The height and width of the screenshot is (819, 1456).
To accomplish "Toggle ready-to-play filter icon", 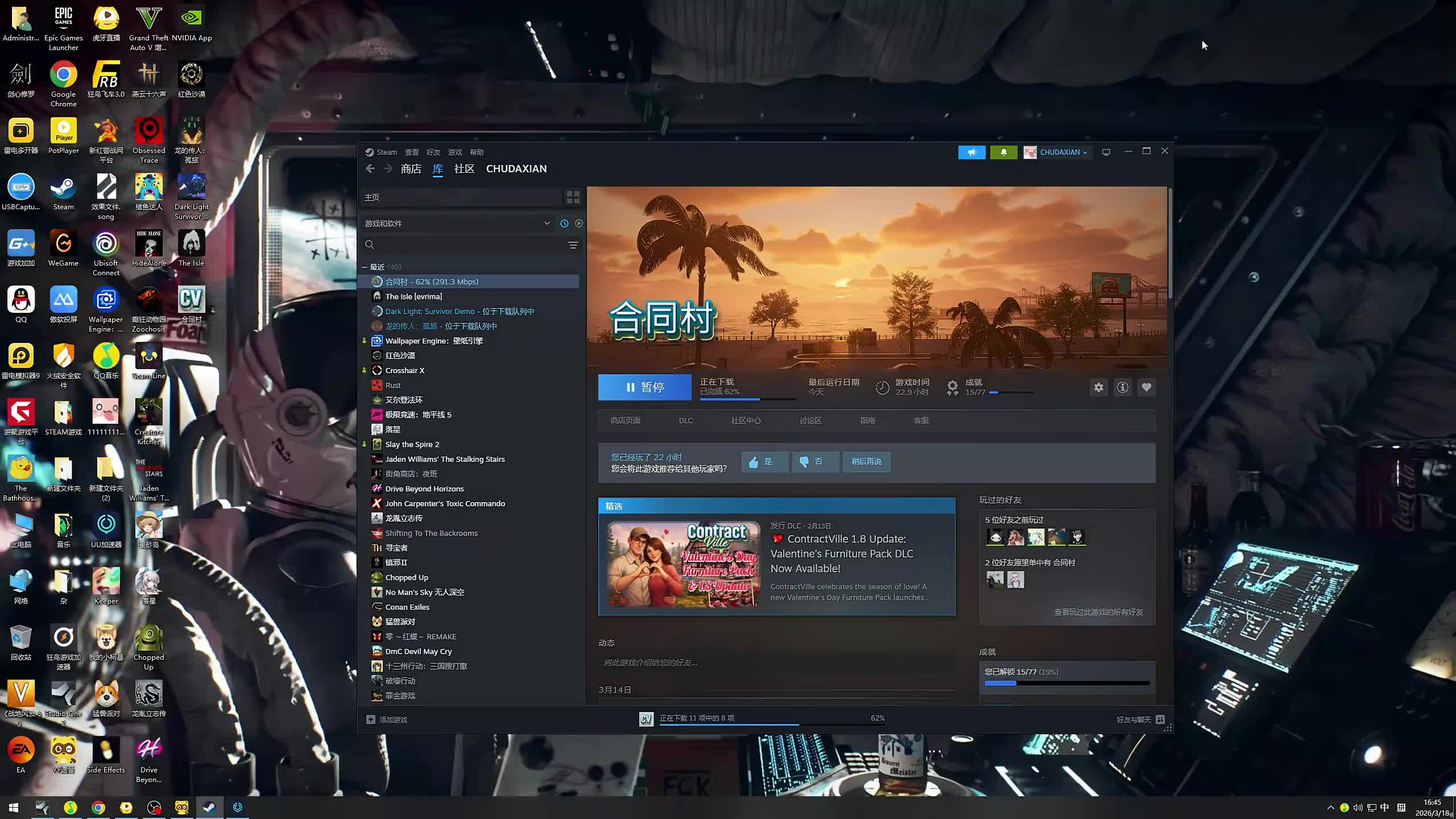I will 578,224.
